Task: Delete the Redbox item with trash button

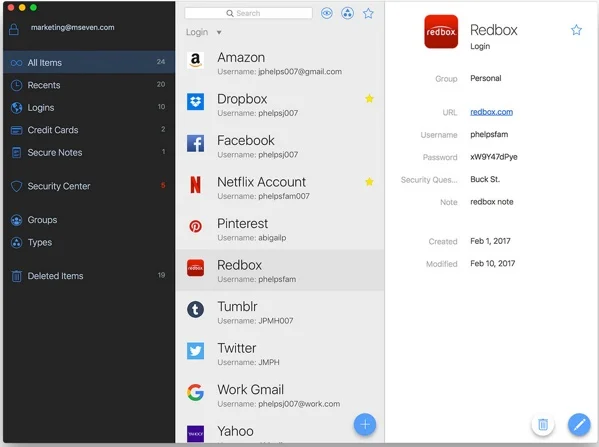Action: [x=543, y=424]
